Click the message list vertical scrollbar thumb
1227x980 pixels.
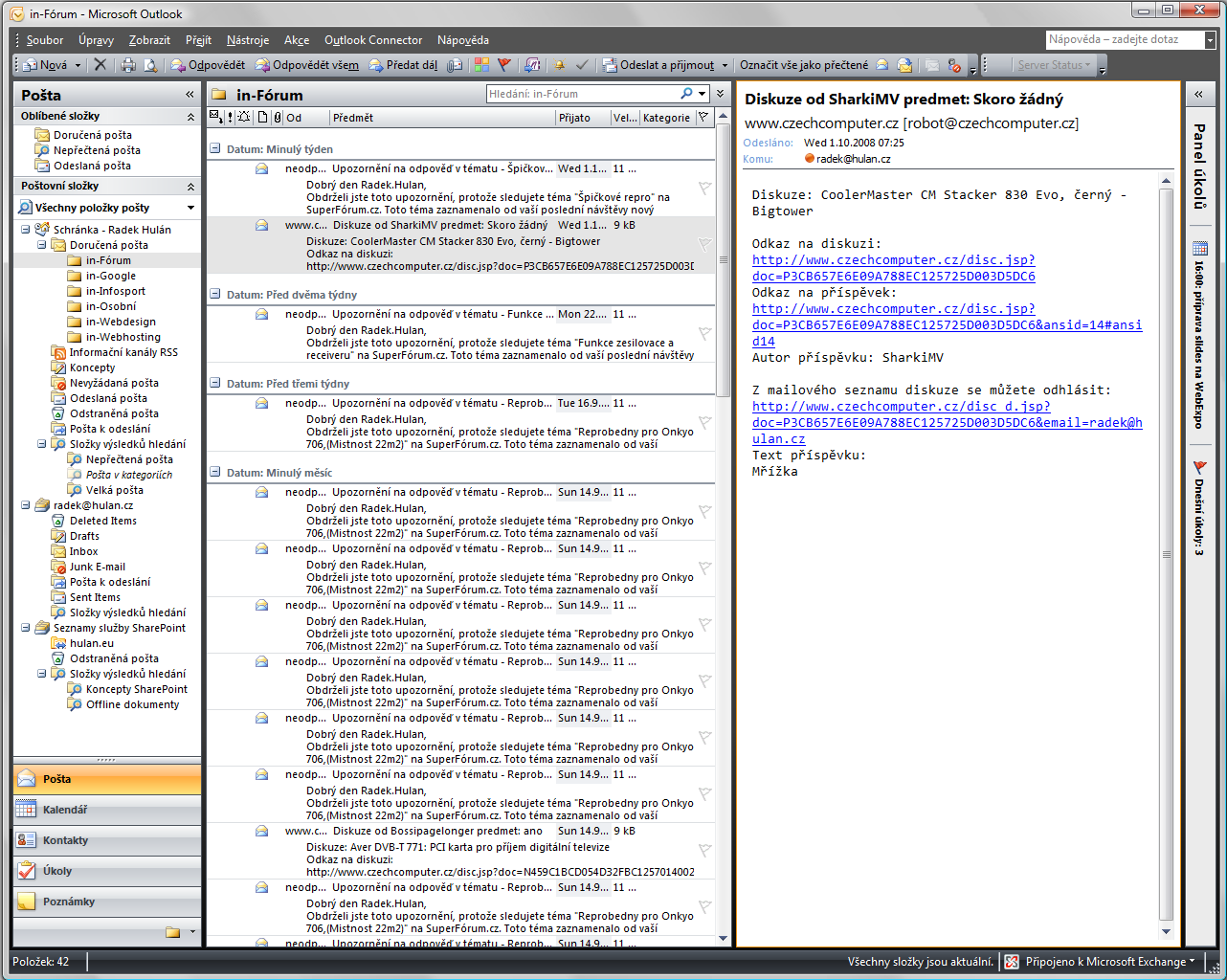pos(723,260)
